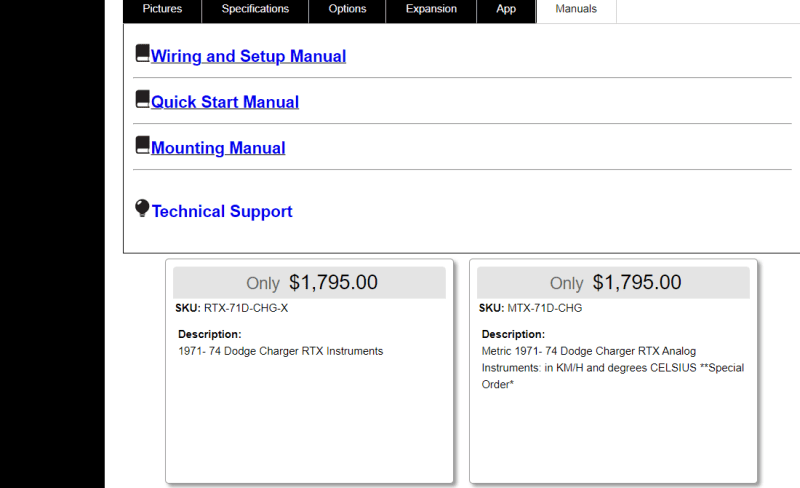Go to Technical Support

click(222, 211)
